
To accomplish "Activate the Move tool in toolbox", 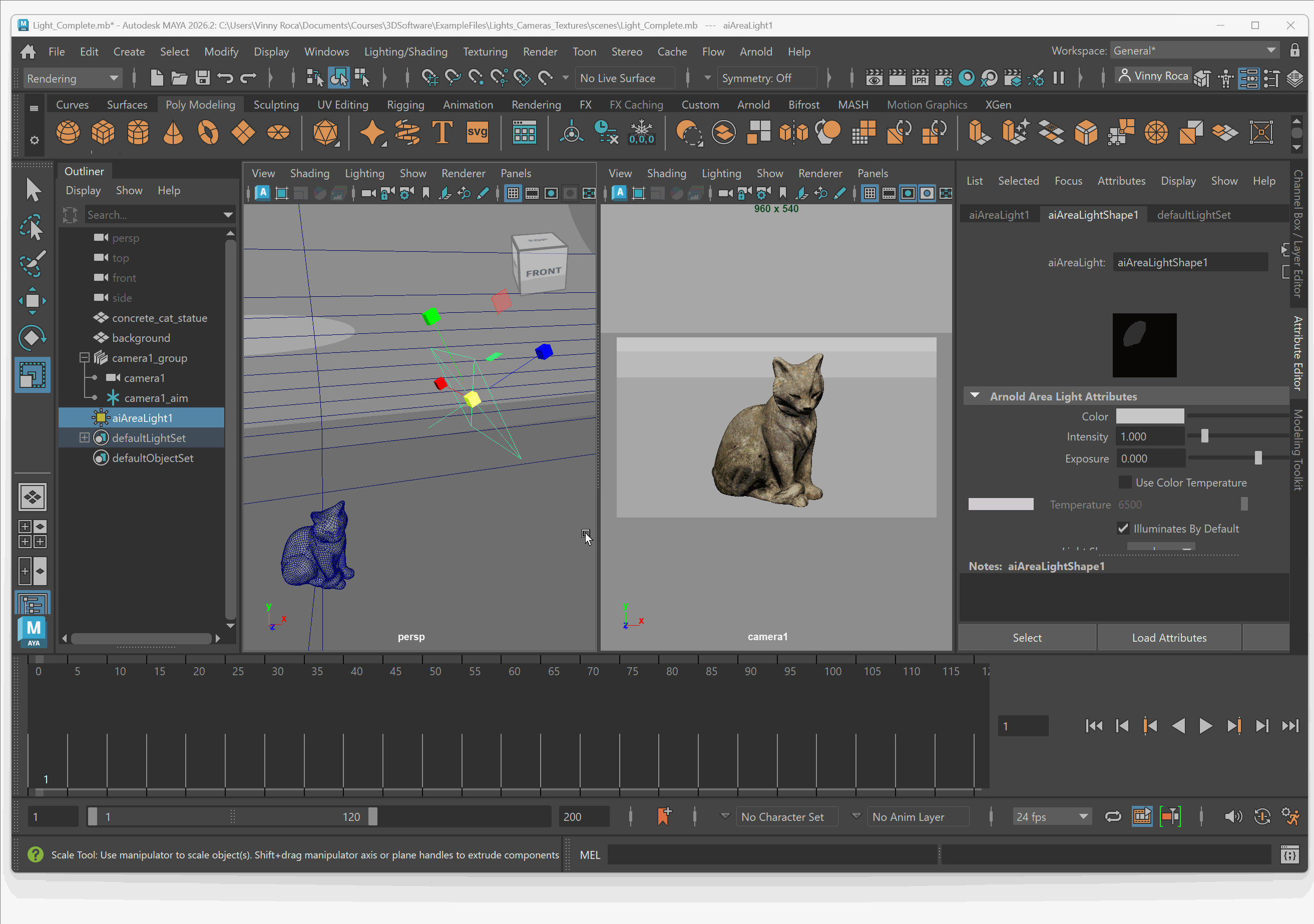I will (x=32, y=300).
